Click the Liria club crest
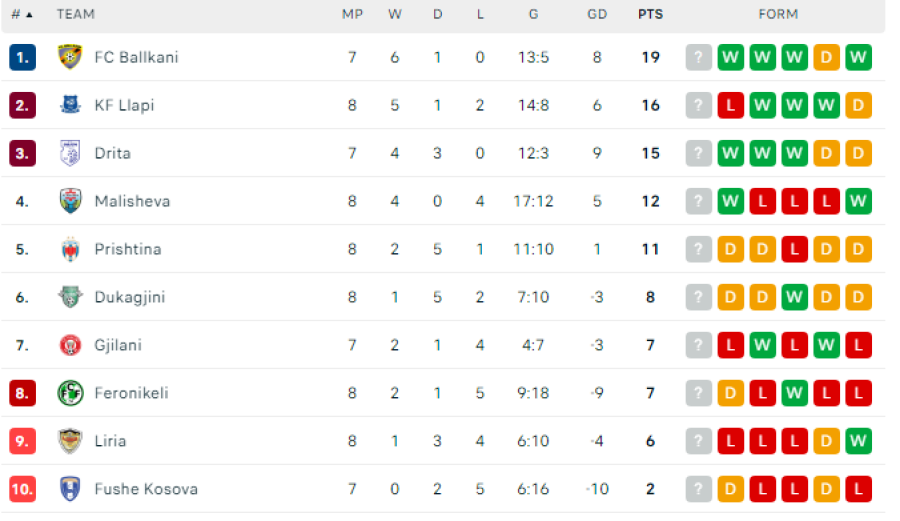The image size is (900, 521). pos(70,441)
